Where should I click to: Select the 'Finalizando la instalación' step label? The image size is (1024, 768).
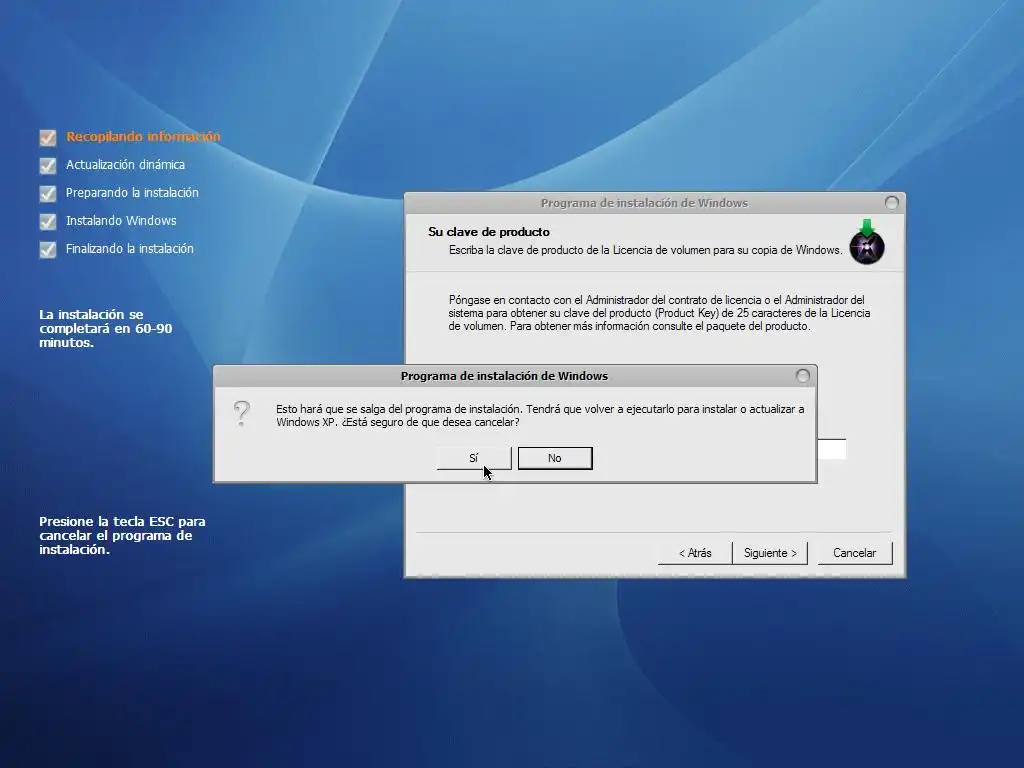tap(129, 249)
